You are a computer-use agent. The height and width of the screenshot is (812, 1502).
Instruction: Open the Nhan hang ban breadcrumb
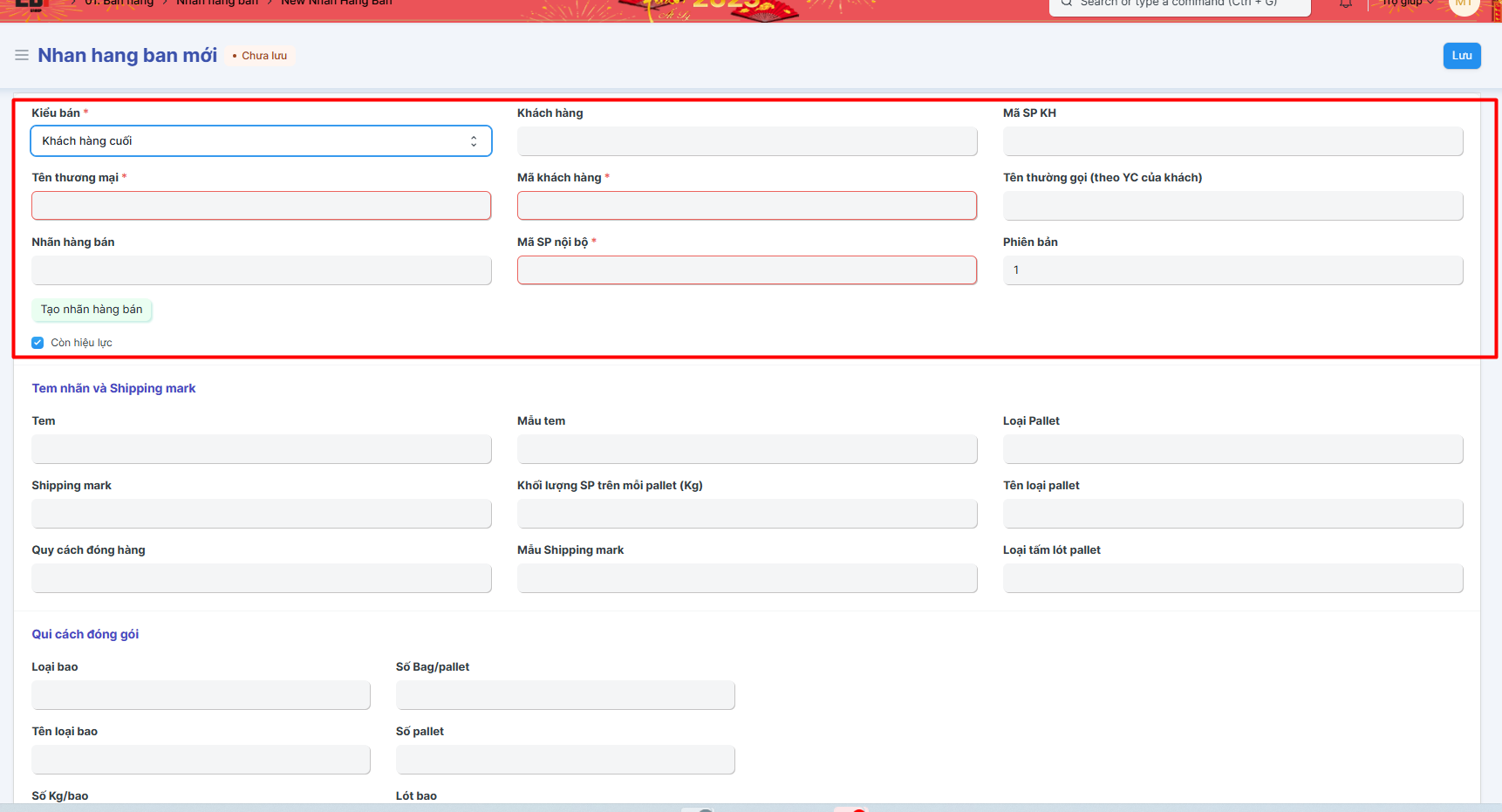217,3
